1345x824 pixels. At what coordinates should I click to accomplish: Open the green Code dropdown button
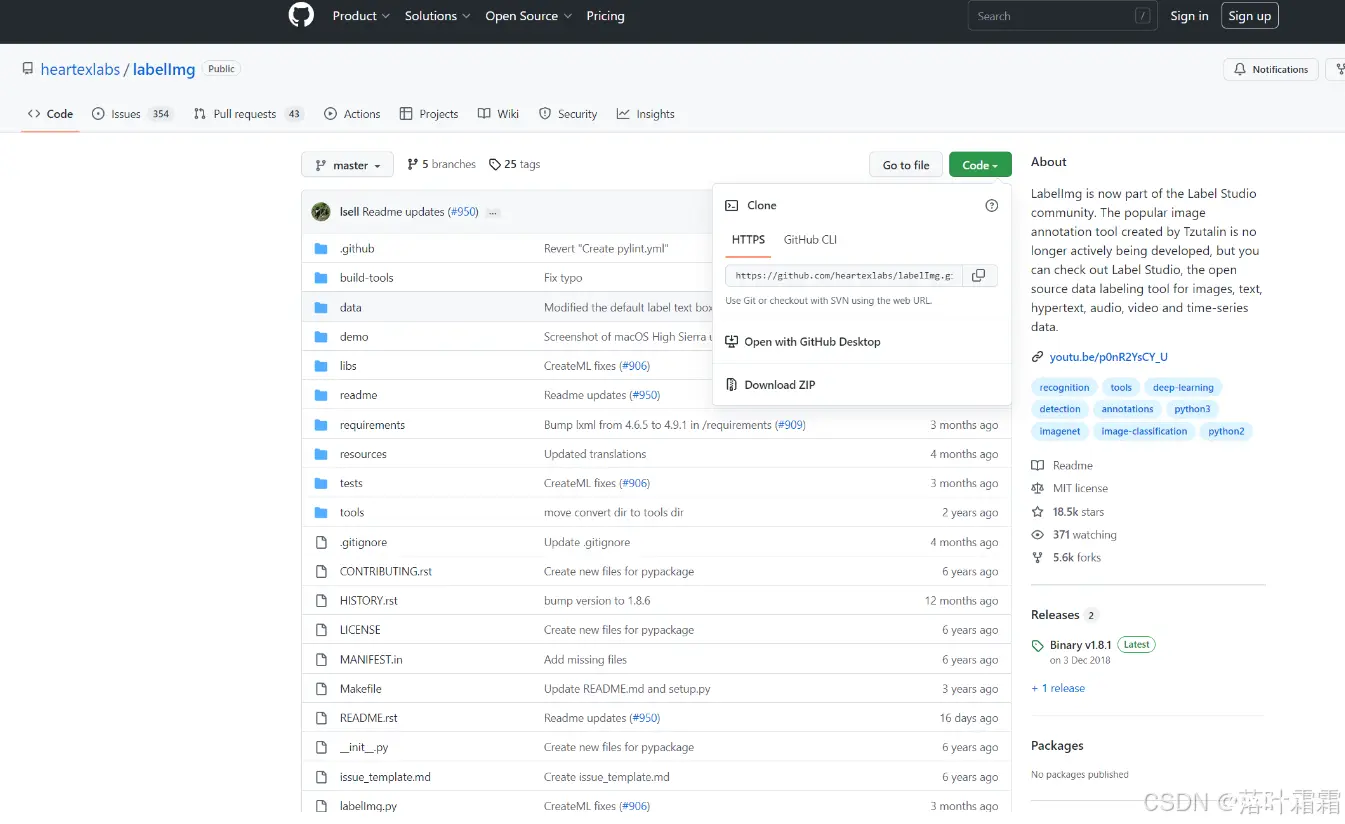pyautogui.click(x=980, y=165)
